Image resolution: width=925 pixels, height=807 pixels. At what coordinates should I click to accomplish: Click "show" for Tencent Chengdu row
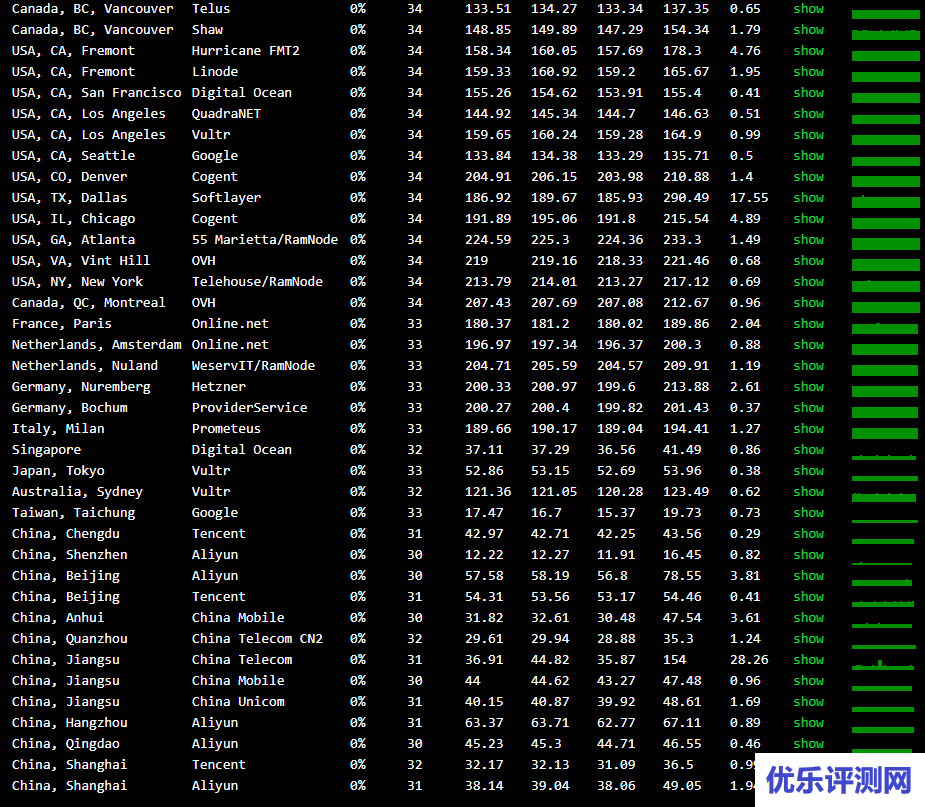pos(808,534)
